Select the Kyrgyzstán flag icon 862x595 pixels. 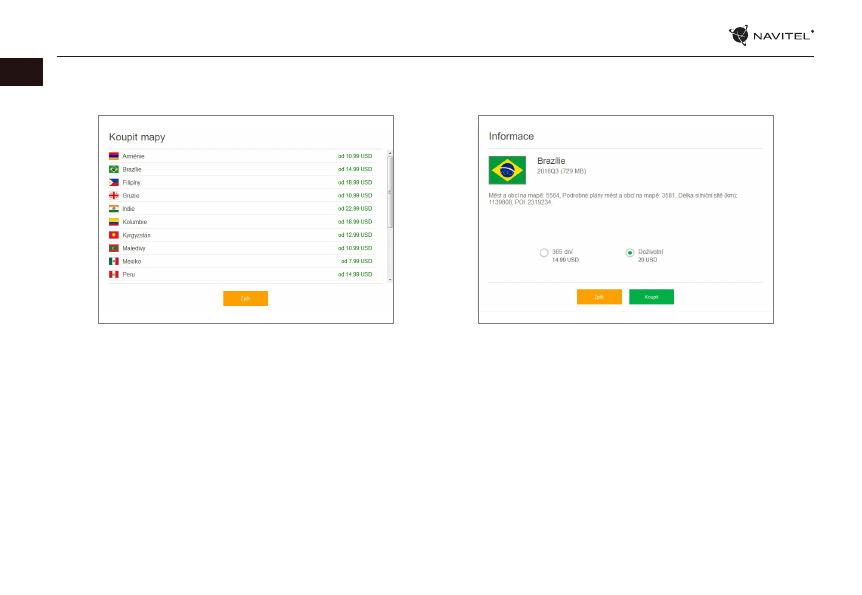pyautogui.click(x=114, y=235)
